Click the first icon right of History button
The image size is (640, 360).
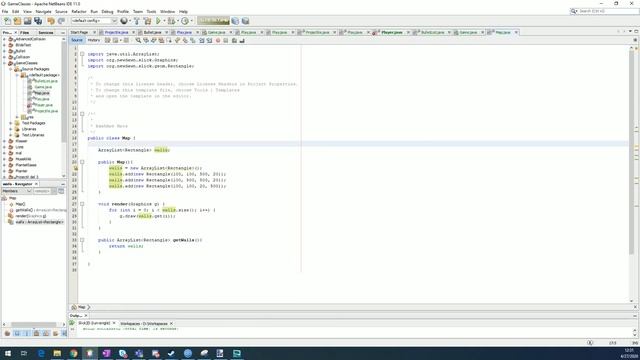pyautogui.click(x=107, y=40)
